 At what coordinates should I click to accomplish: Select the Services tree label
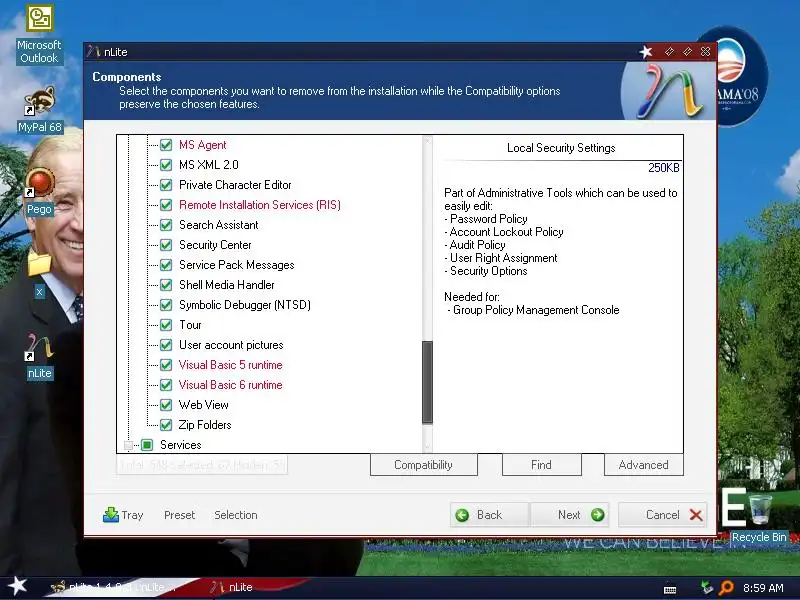pyautogui.click(x=181, y=445)
